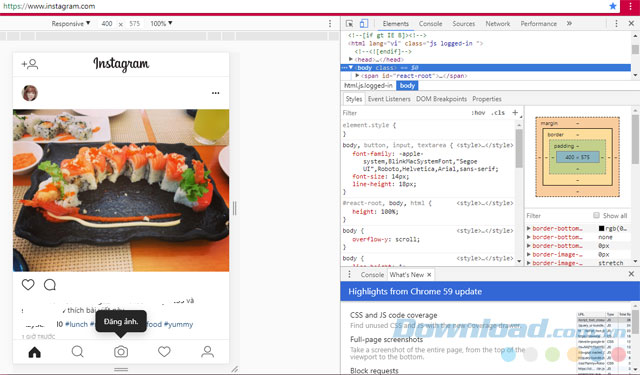640x375 pixels.
Task: Click the Instagram logo
Action: tap(121, 64)
